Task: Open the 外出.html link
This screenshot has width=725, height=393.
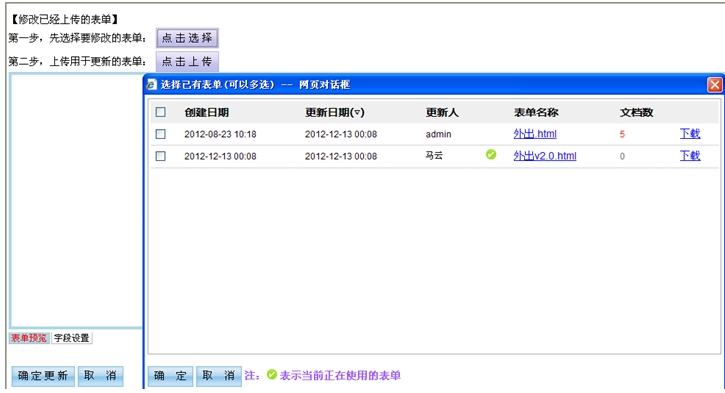Action: coord(535,134)
